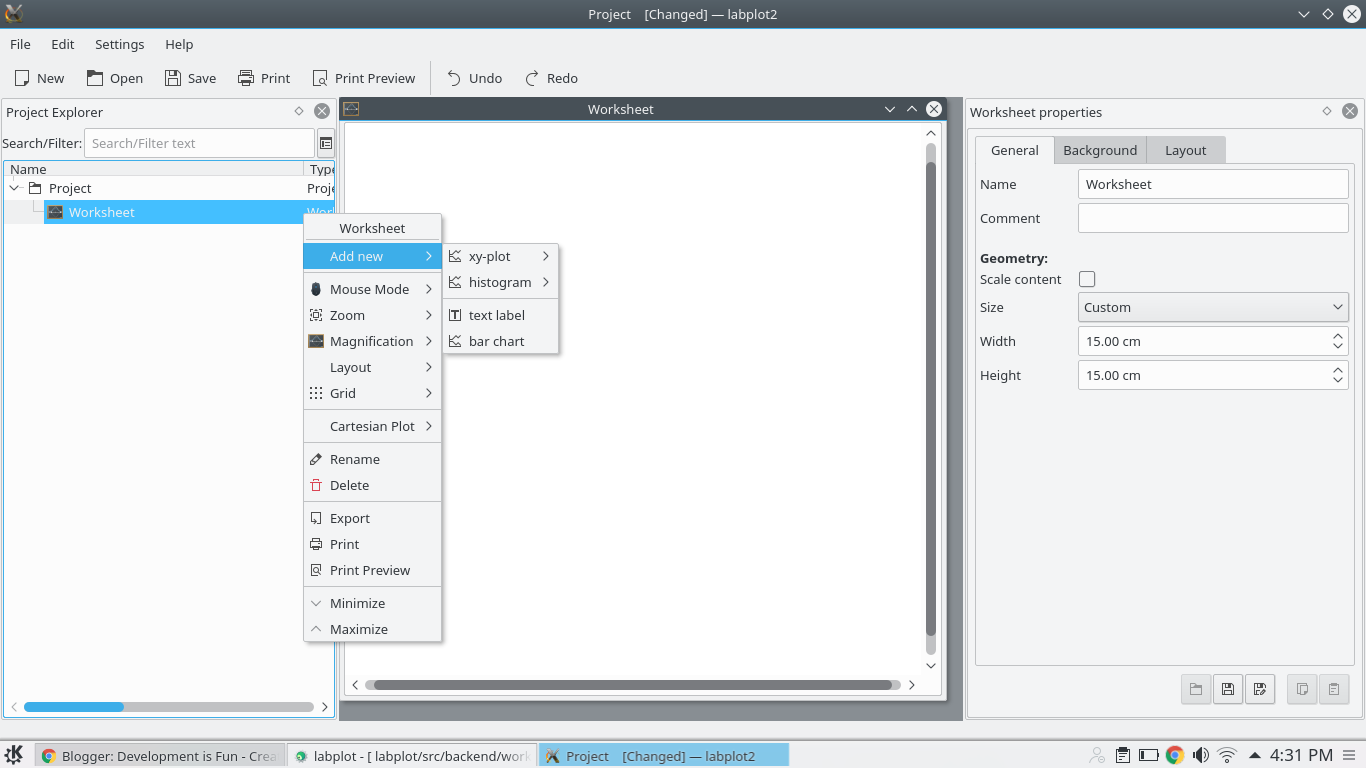Click the Width spinbox up arrow
This screenshot has width=1366, height=768.
(x=1338, y=336)
